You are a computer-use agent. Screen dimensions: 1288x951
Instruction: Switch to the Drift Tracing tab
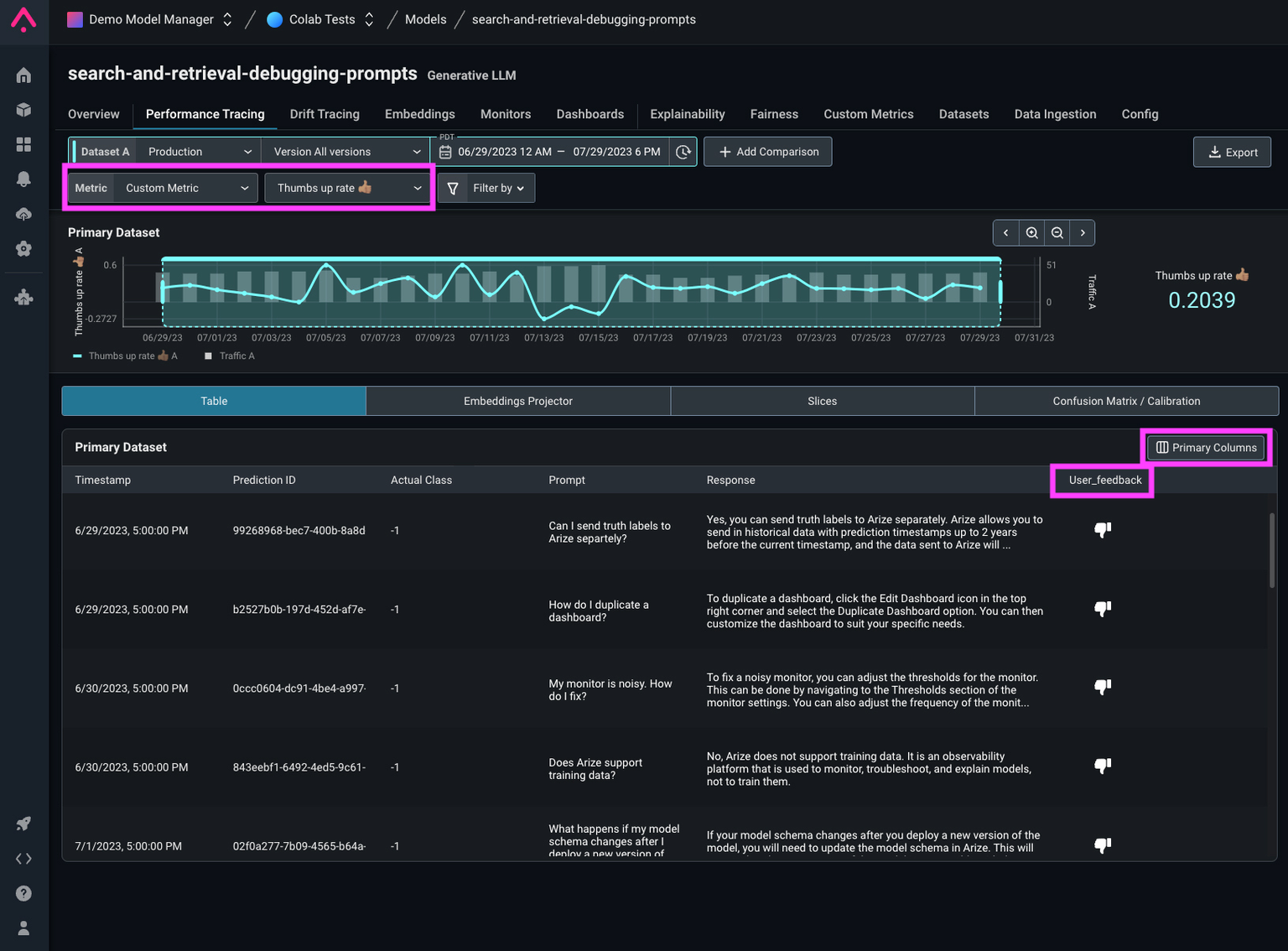tap(325, 114)
